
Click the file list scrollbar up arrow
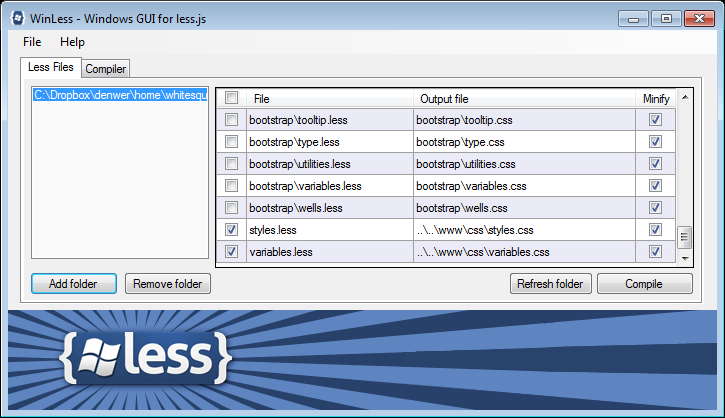685,98
